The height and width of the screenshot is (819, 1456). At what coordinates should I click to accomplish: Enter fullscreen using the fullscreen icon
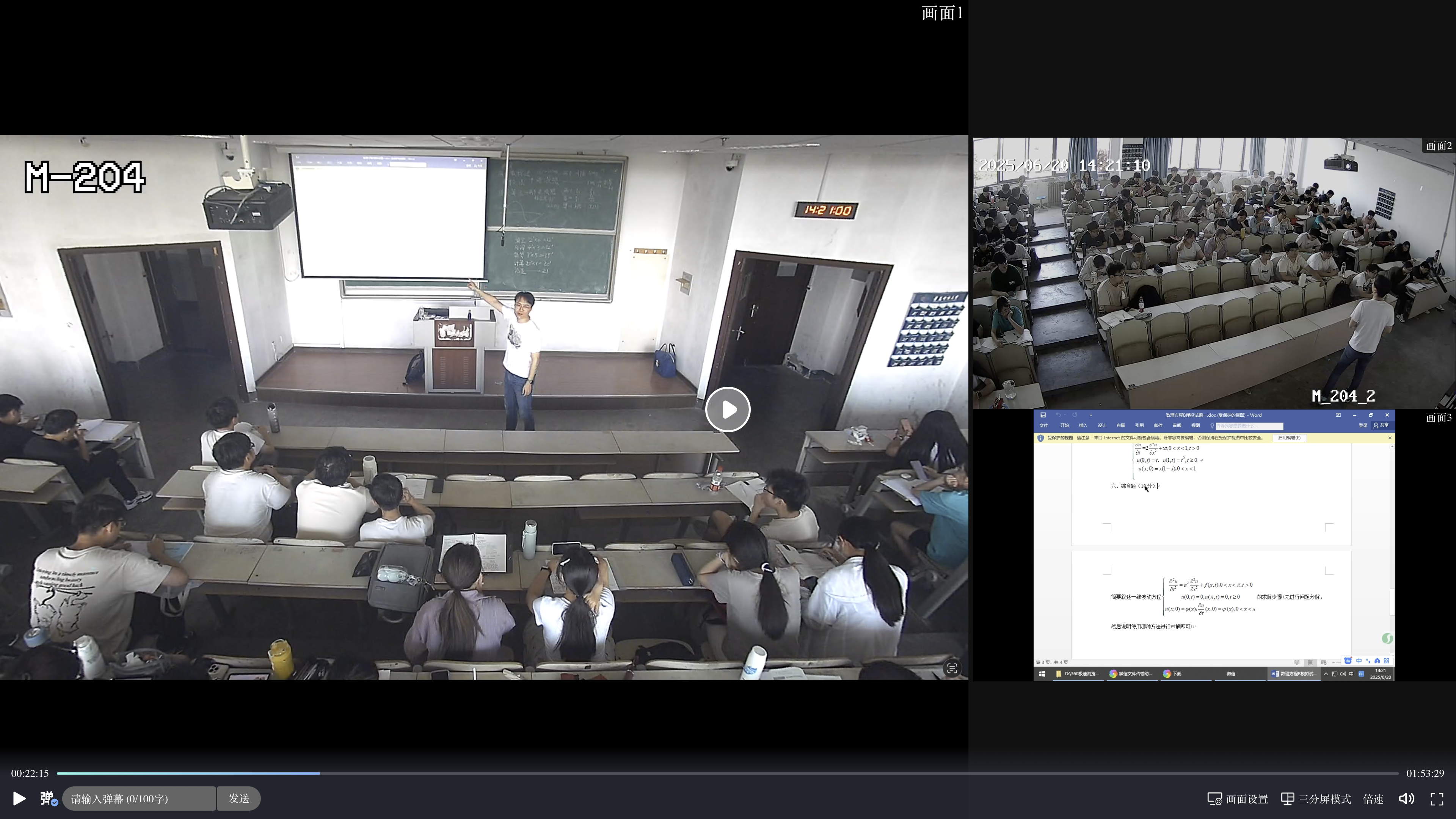[x=1436, y=799]
